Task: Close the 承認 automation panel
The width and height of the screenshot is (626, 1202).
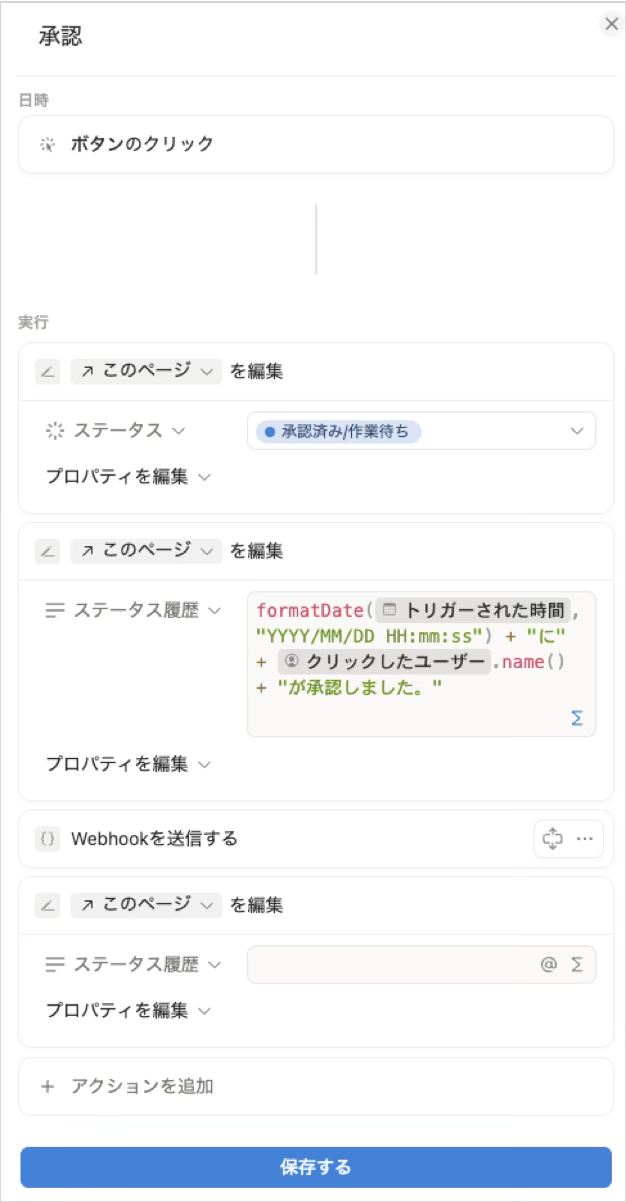Action: 610,24
